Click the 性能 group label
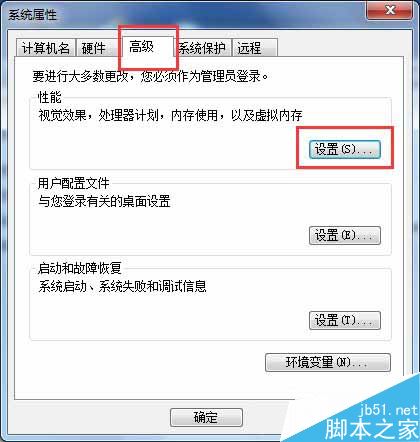 [49, 97]
